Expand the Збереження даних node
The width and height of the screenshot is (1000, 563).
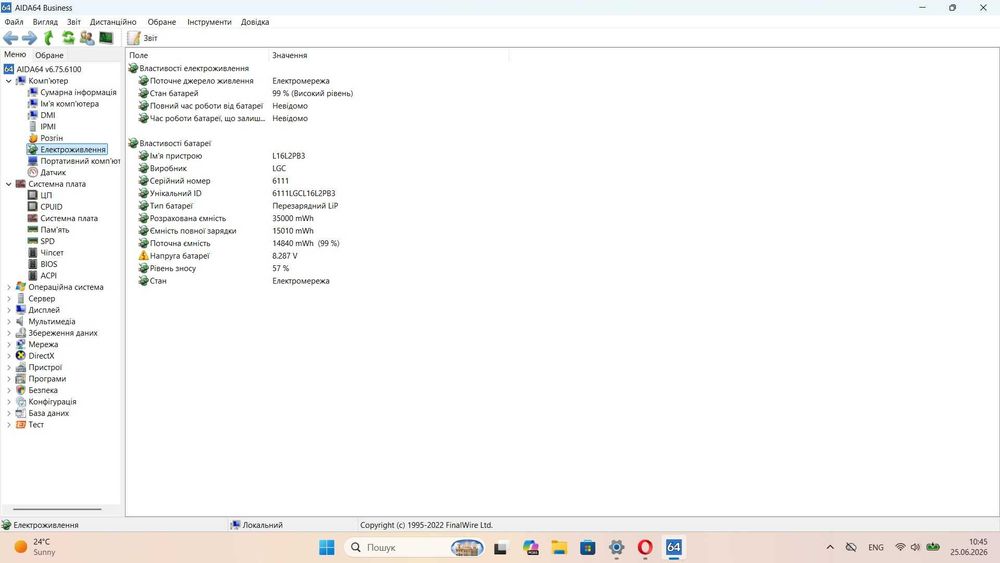click(x=8, y=333)
